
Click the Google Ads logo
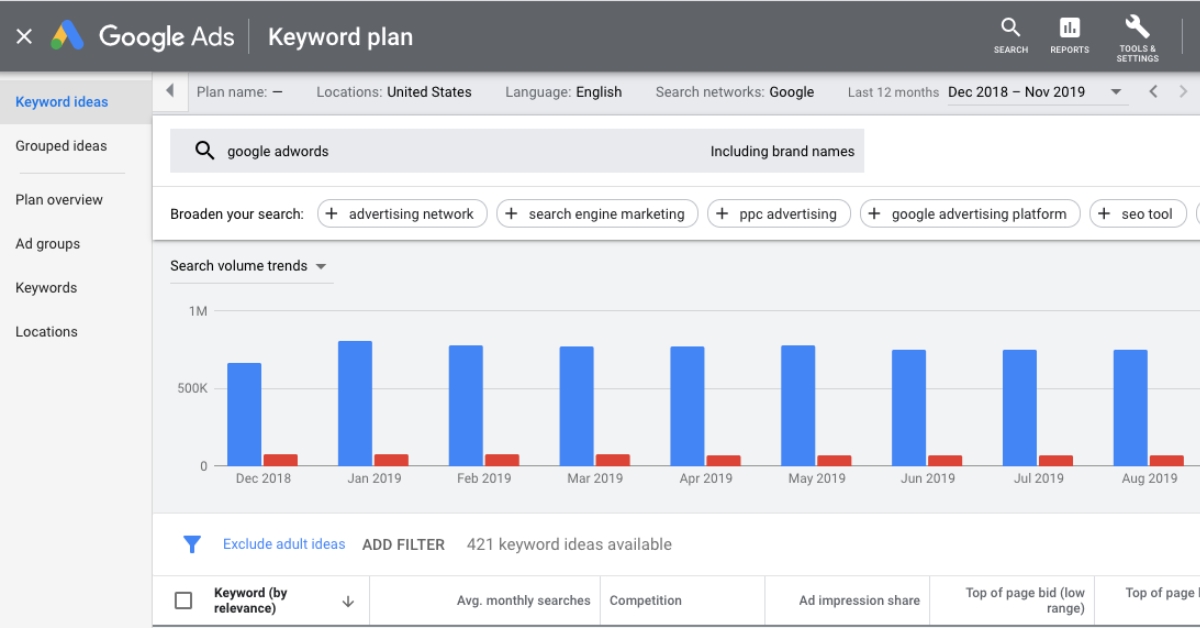tap(68, 37)
